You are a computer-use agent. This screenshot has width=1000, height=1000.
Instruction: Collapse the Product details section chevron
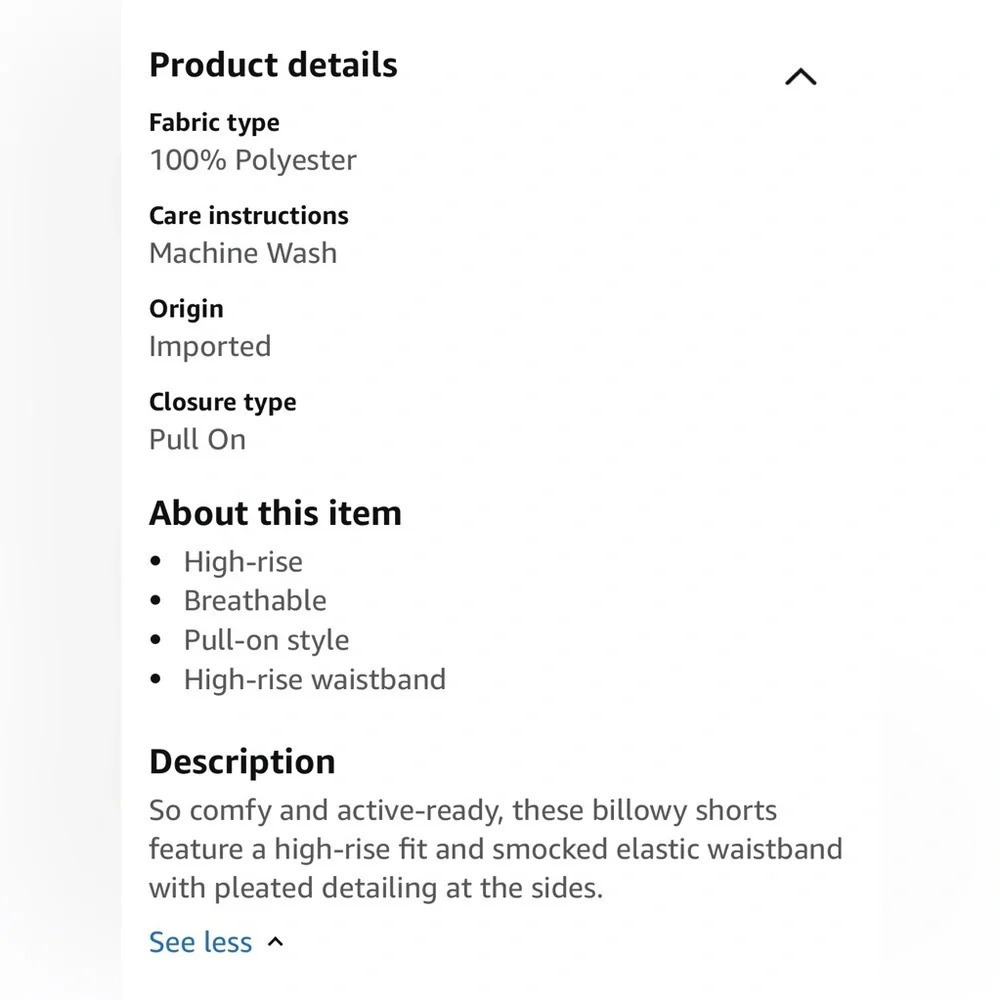pos(800,77)
